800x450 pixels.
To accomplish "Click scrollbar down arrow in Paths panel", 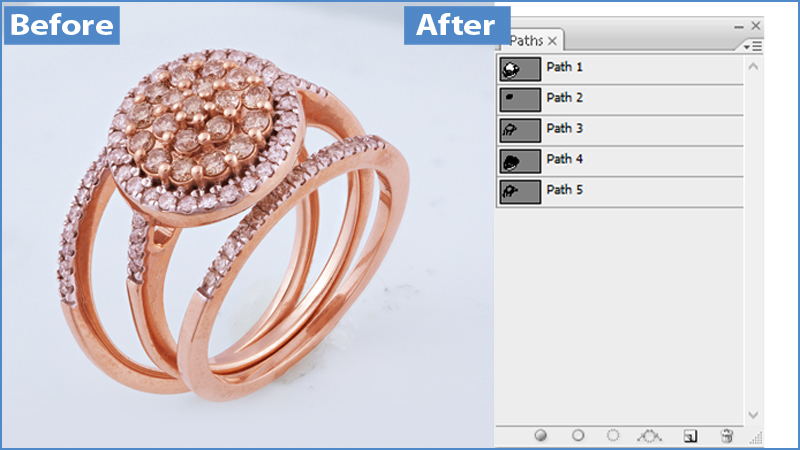I will pyautogui.click(x=754, y=413).
